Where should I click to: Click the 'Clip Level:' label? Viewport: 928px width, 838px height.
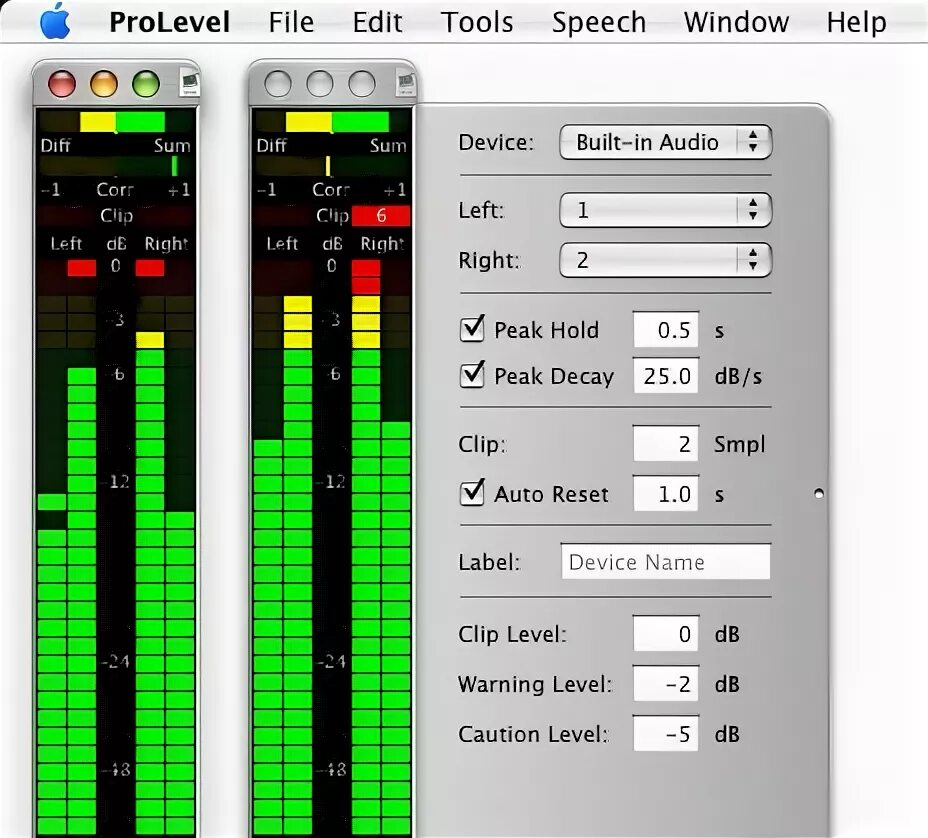coord(513,634)
